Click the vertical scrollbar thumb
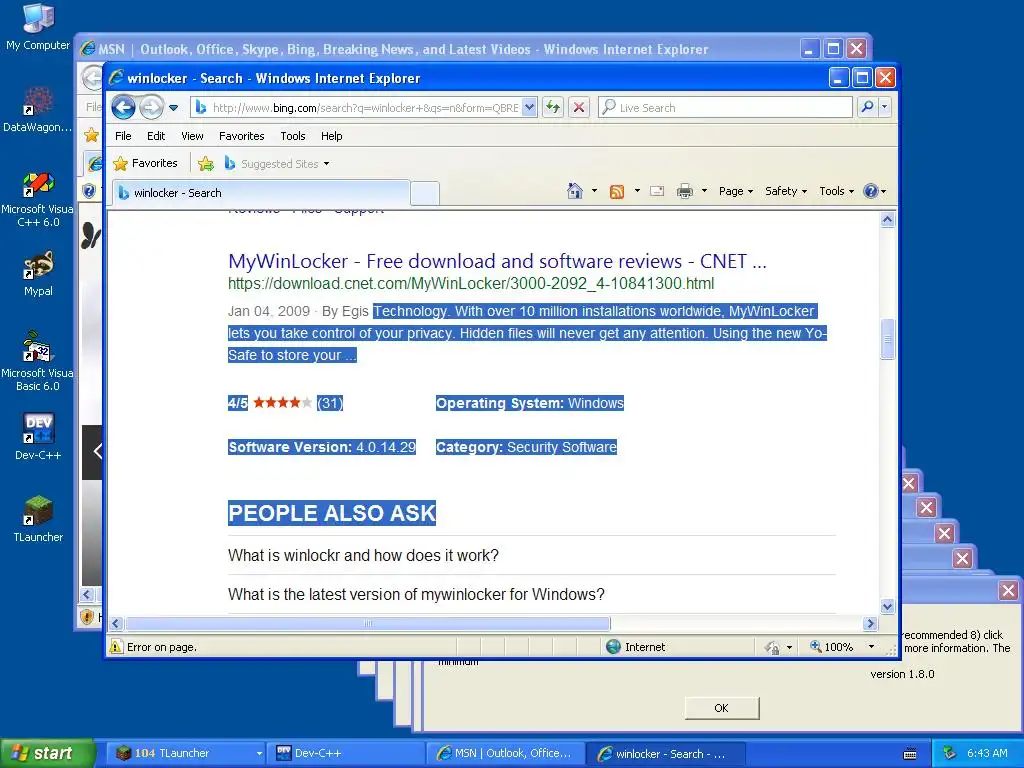The width and height of the screenshot is (1024, 768). tap(887, 339)
